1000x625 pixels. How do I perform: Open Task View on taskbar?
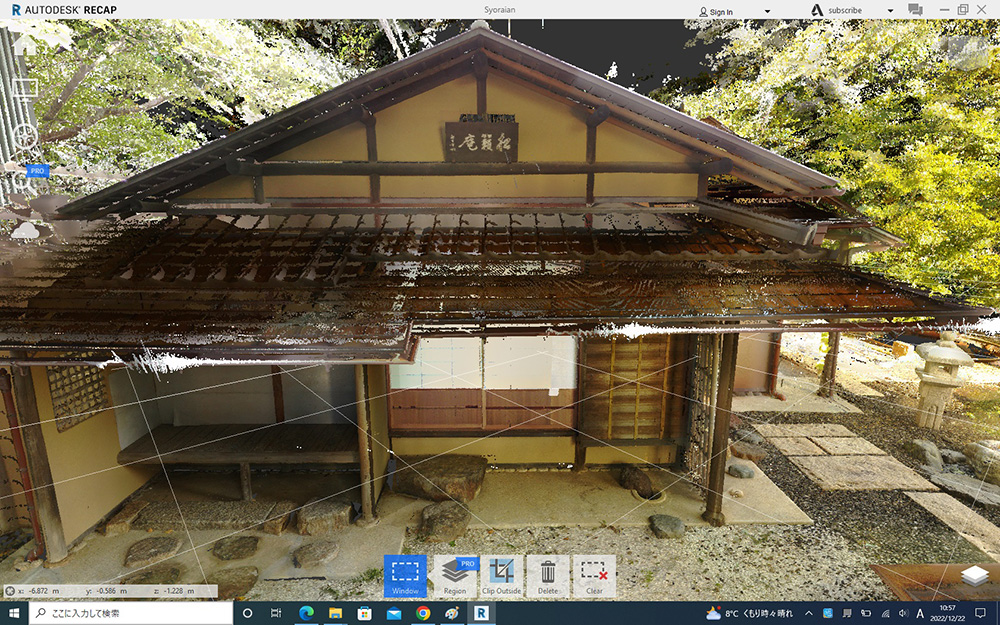[276, 613]
